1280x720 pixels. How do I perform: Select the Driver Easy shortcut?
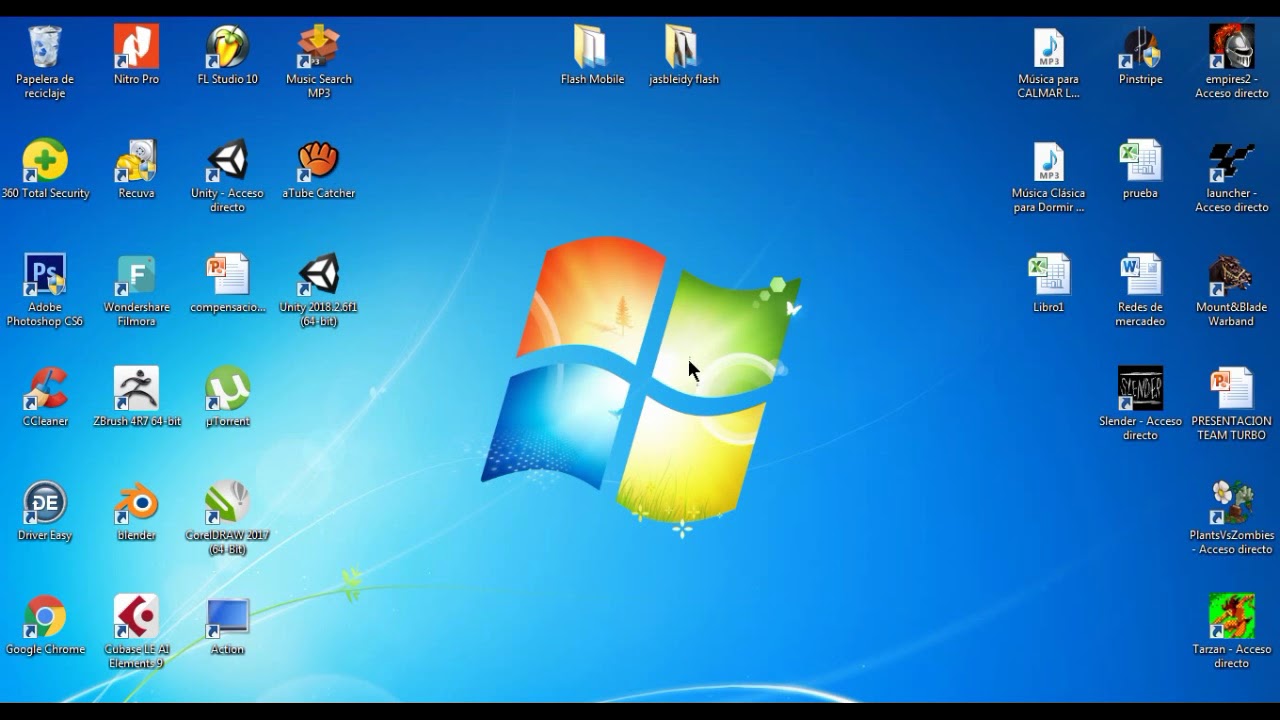tap(45, 503)
